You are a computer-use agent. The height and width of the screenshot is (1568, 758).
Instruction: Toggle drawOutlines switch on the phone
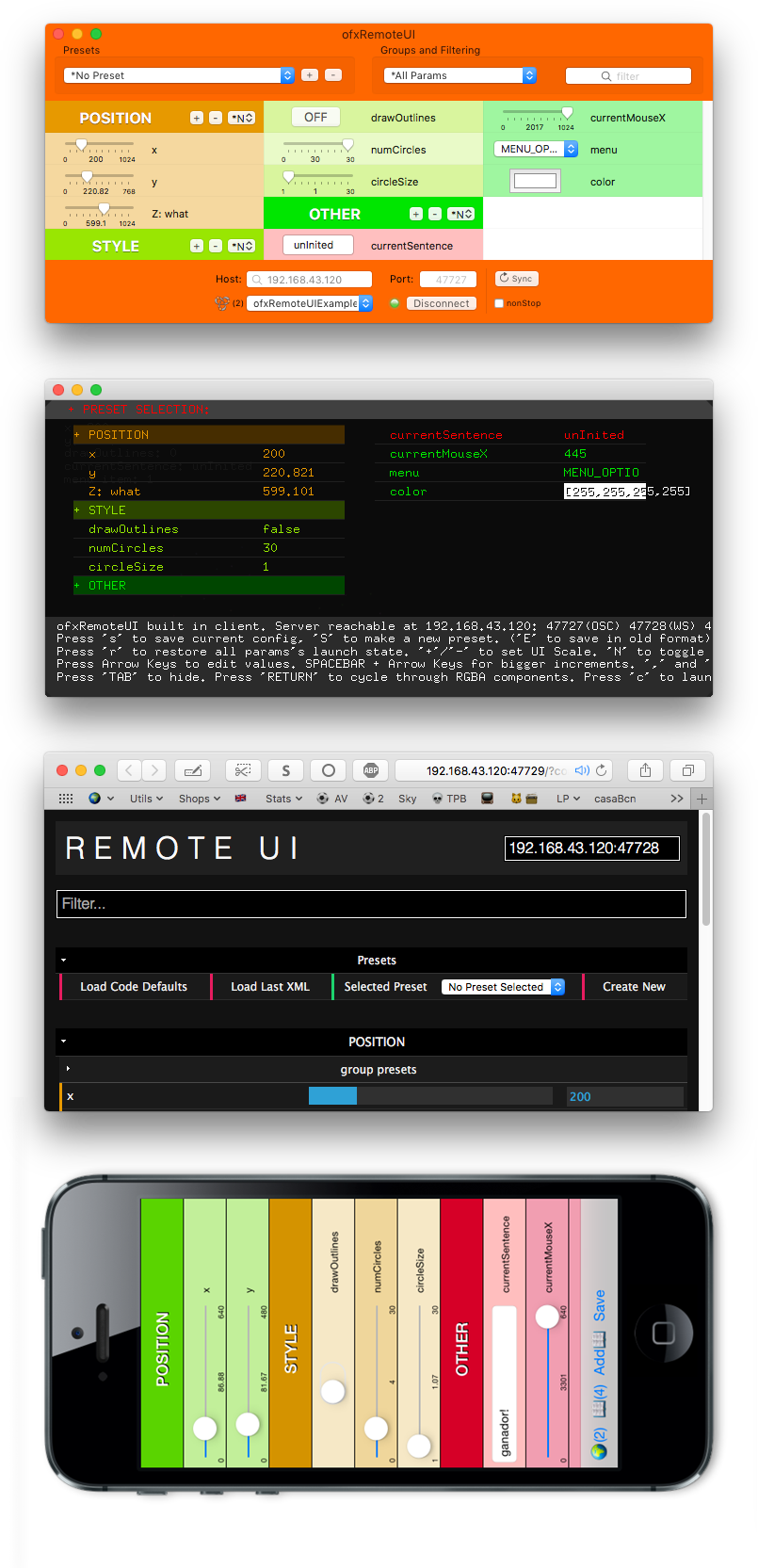click(332, 1390)
